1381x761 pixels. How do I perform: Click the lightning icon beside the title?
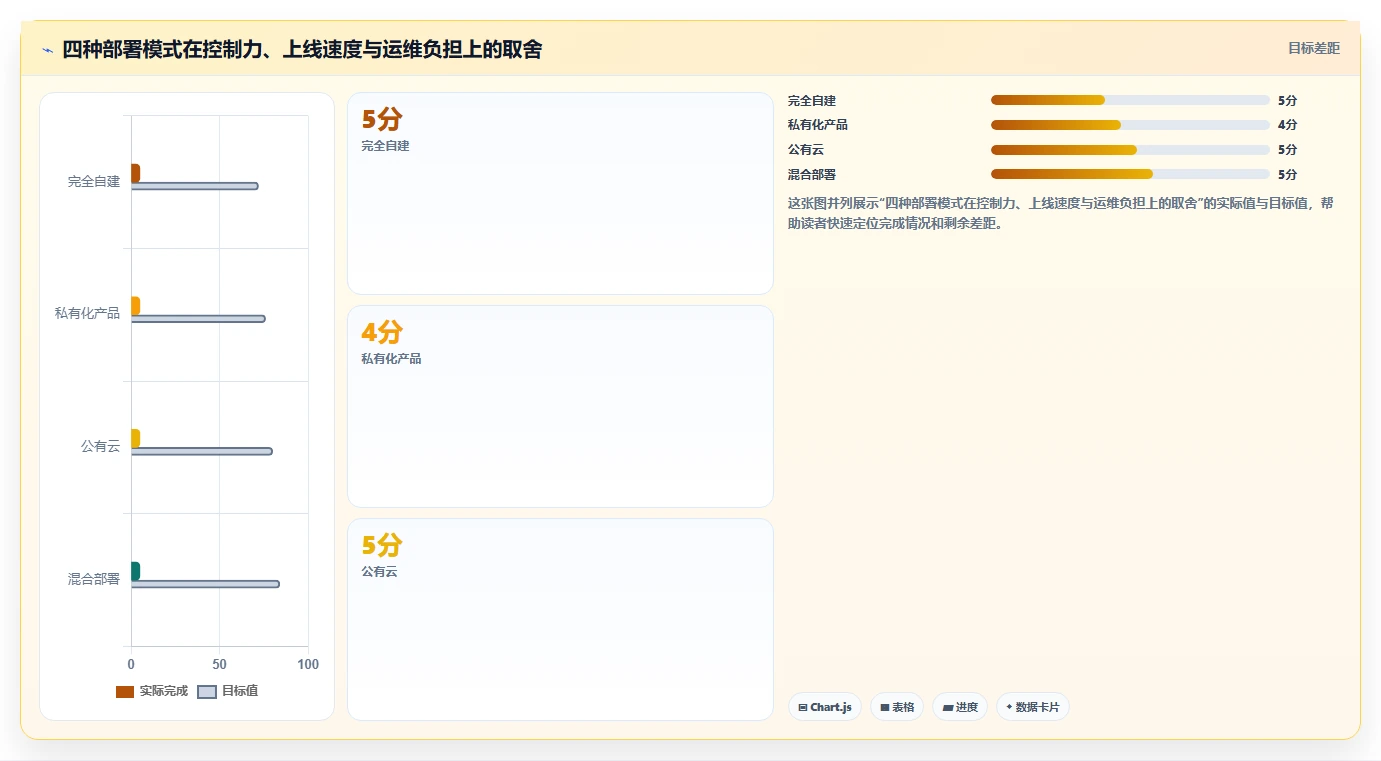click(47, 50)
